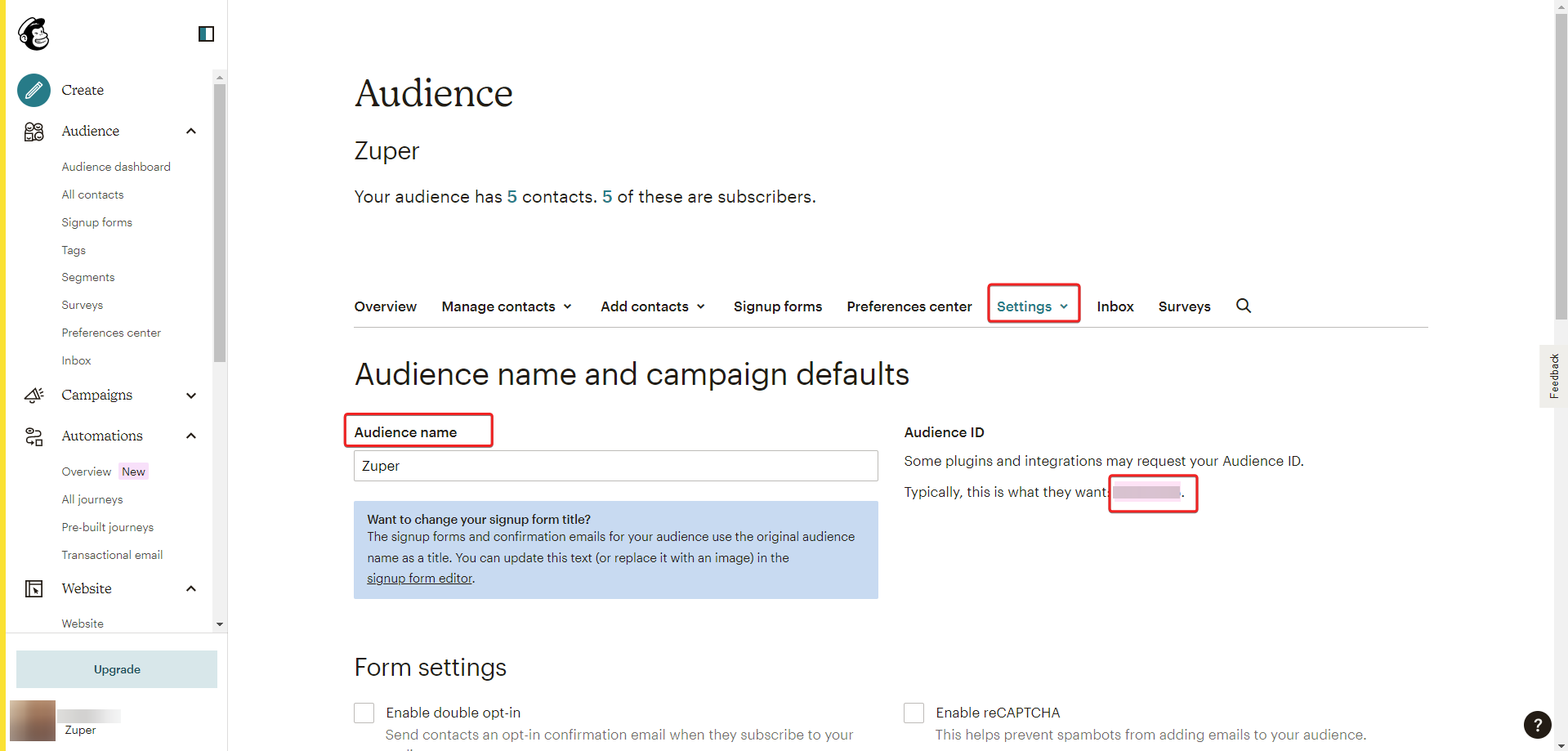The height and width of the screenshot is (751, 1568).
Task: Click the Create pencil icon
Action: click(34, 90)
